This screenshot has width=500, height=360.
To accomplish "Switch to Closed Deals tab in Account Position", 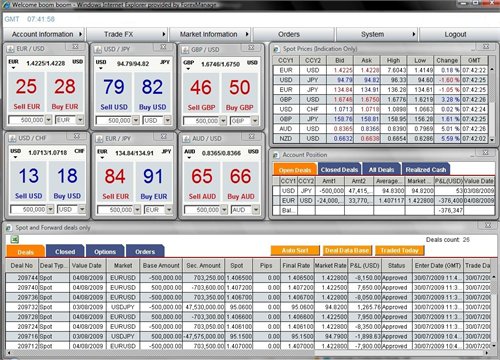I will tap(339, 169).
